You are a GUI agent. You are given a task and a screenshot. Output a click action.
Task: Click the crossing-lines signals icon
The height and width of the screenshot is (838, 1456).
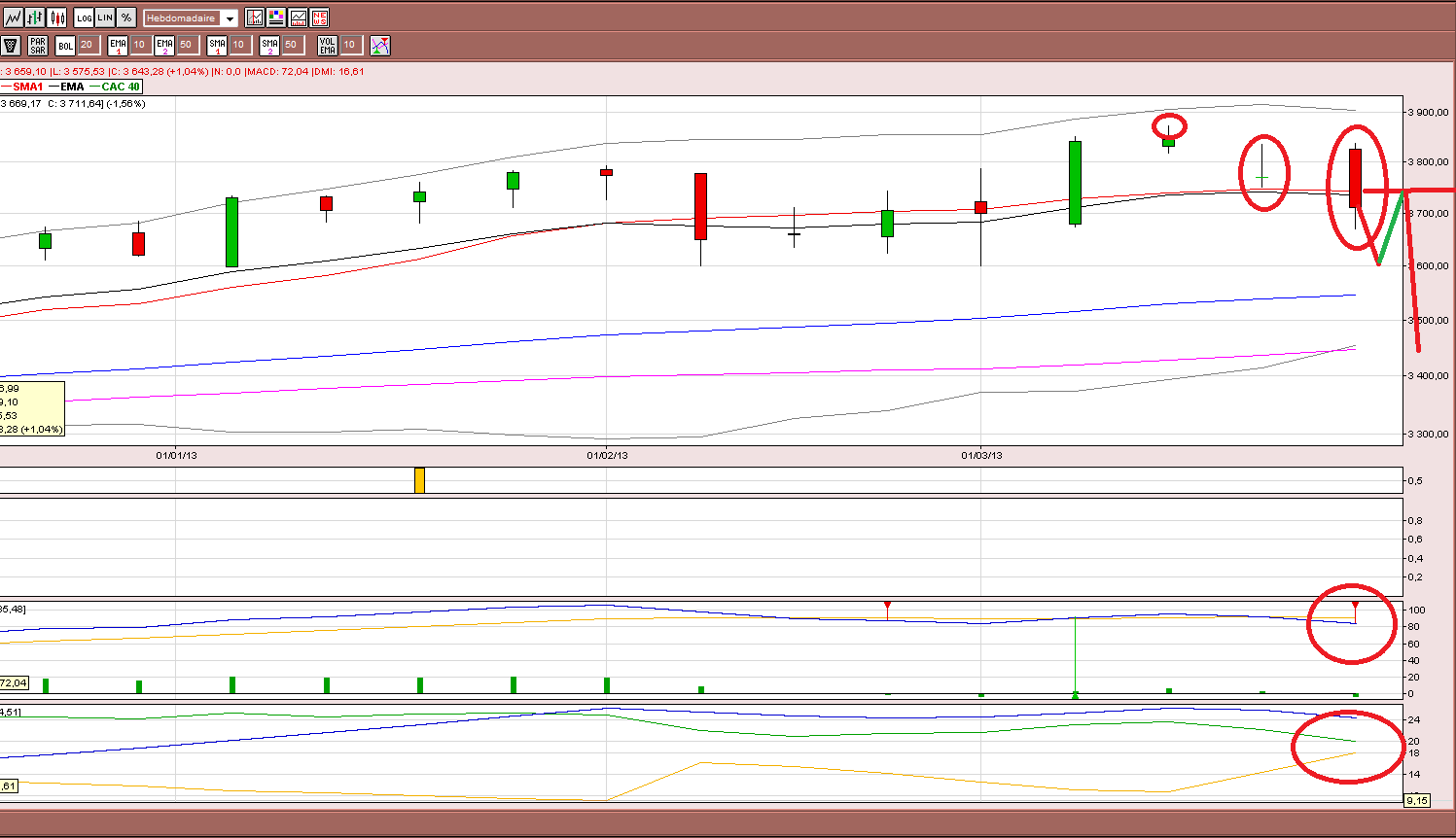pos(380,46)
